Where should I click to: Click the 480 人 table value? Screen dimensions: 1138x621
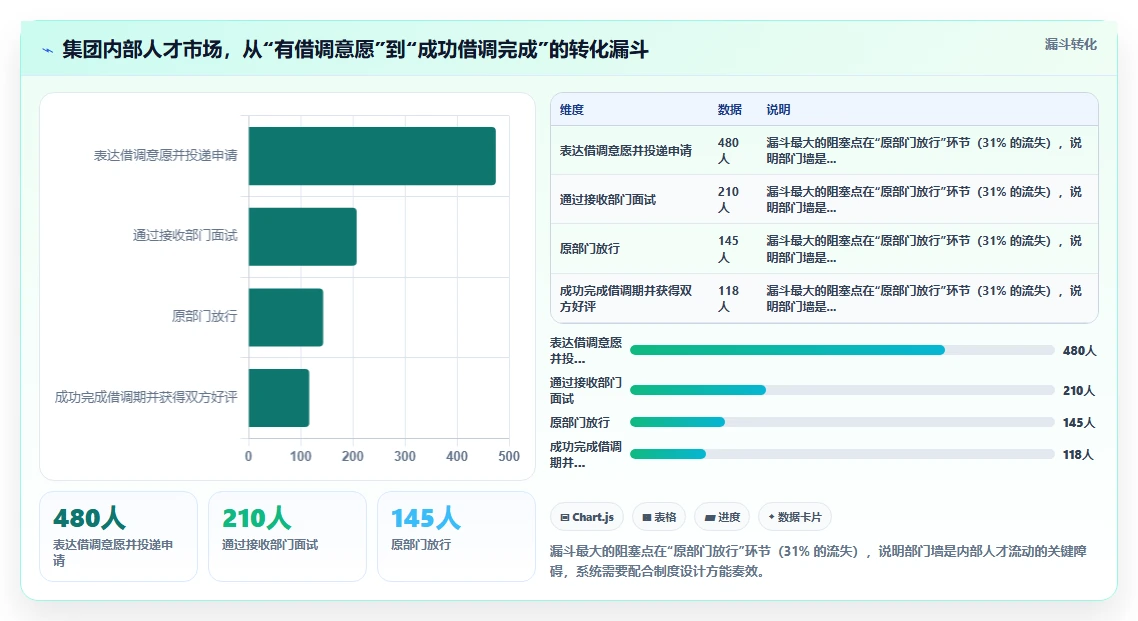728,151
